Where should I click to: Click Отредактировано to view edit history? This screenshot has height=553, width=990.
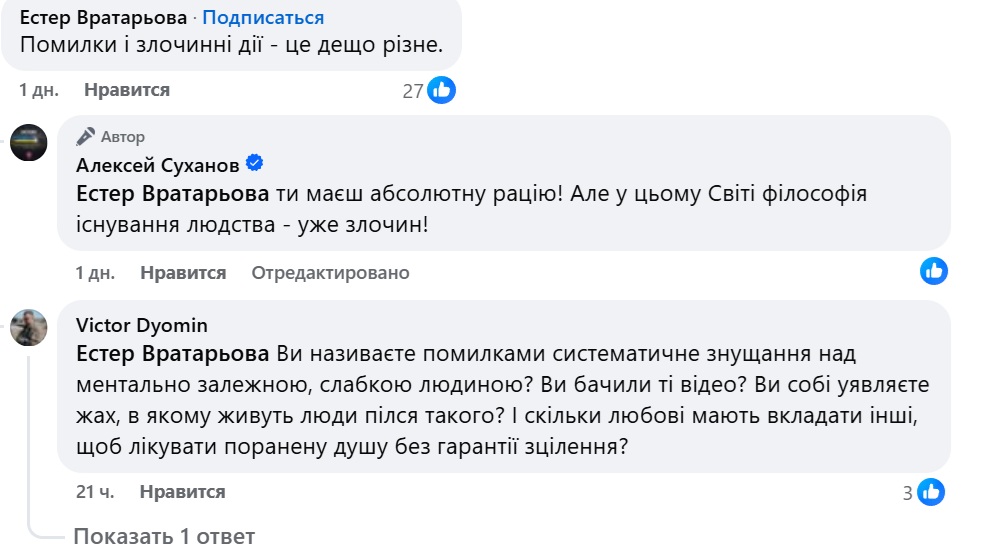pyautogui.click(x=330, y=272)
